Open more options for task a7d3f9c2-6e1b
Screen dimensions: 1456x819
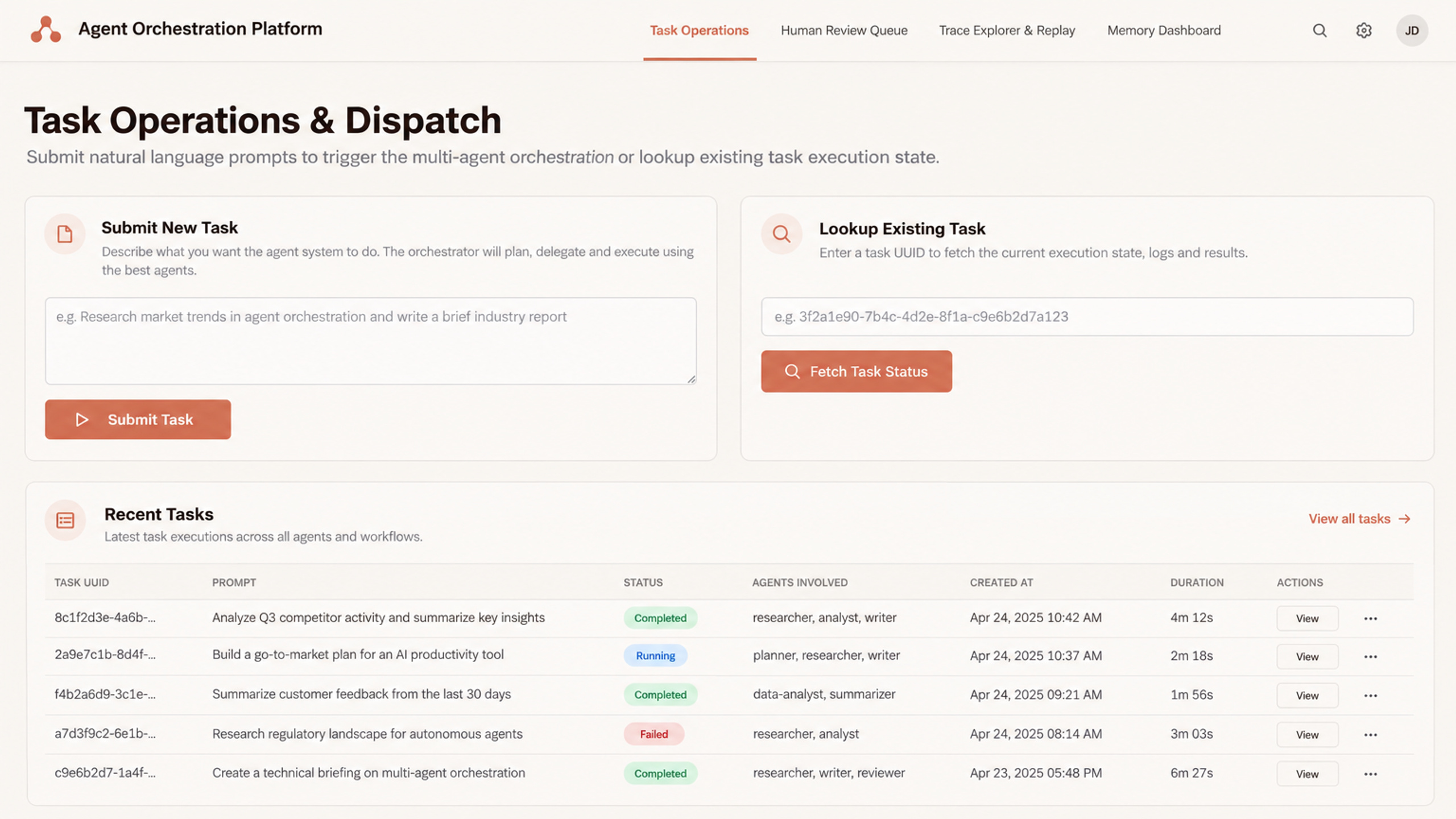tap(1371, 735)
